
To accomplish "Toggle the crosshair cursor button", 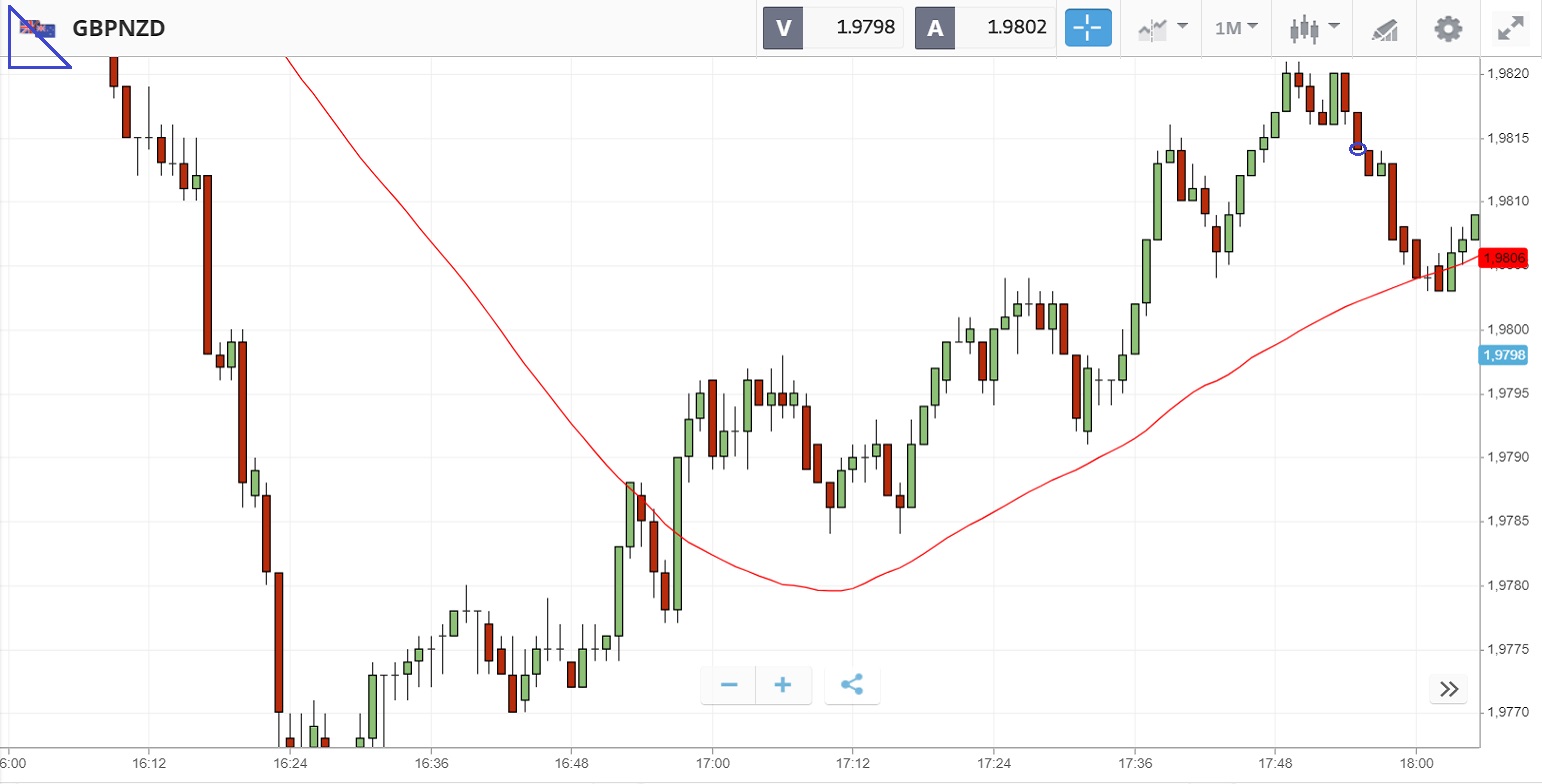I will point(1087,28).
